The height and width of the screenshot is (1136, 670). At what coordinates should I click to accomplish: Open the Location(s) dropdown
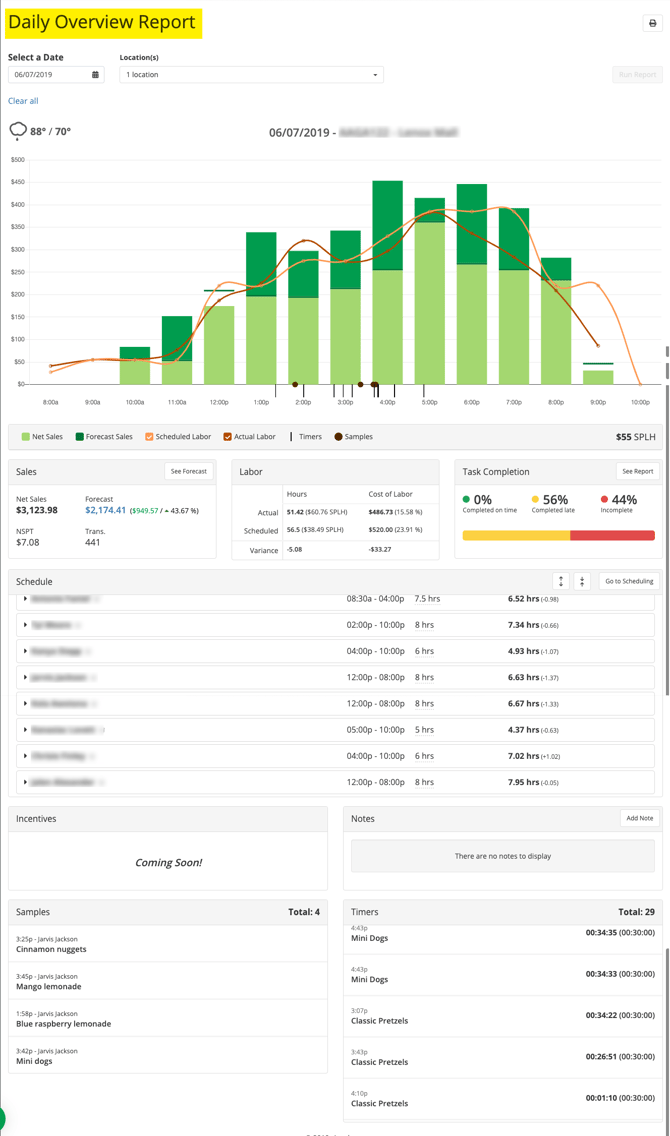251,75
